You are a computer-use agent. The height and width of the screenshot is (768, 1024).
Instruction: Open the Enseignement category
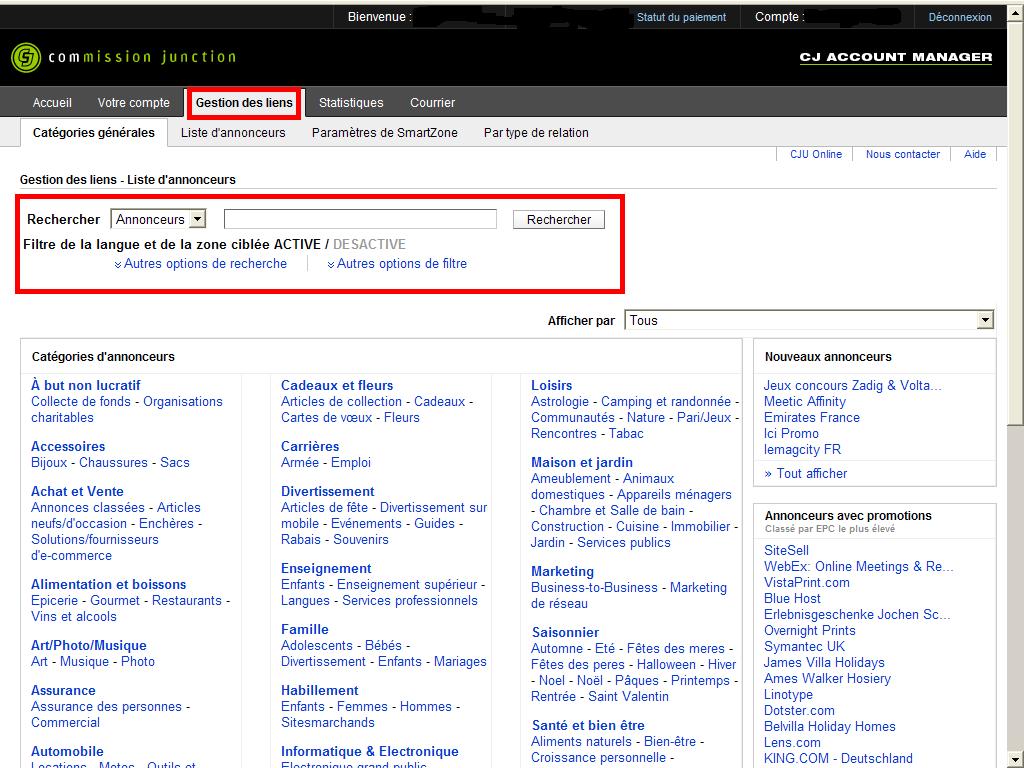326,568
